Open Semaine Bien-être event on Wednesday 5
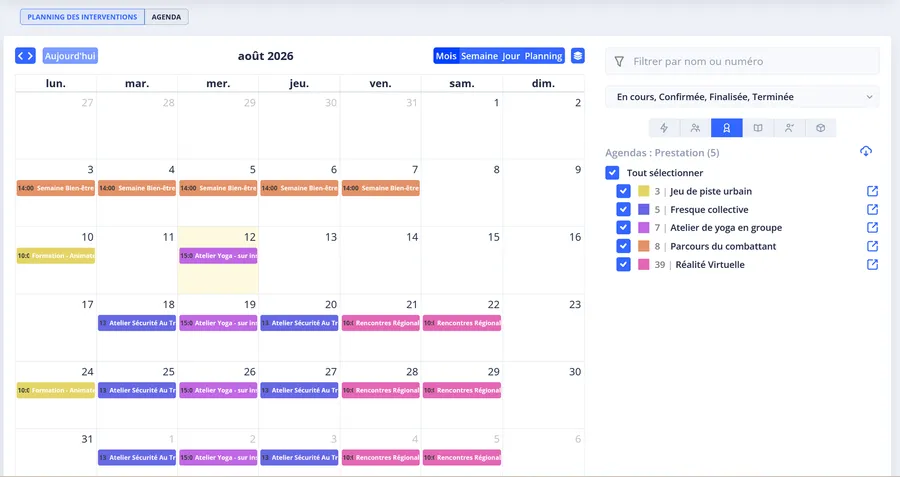 (218, 188)
